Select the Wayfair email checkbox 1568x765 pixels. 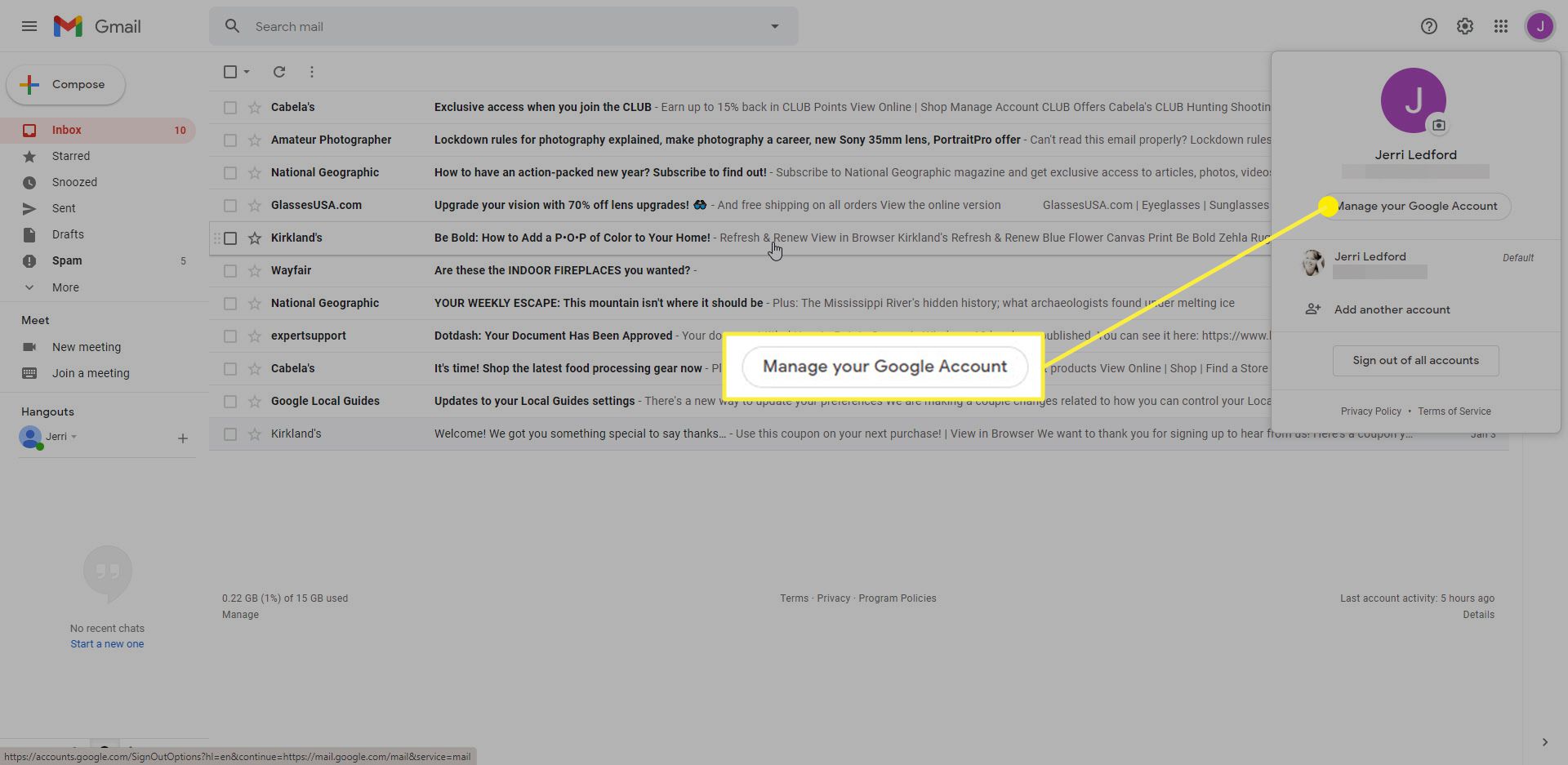pyautogui.click(x=230, y=270)
